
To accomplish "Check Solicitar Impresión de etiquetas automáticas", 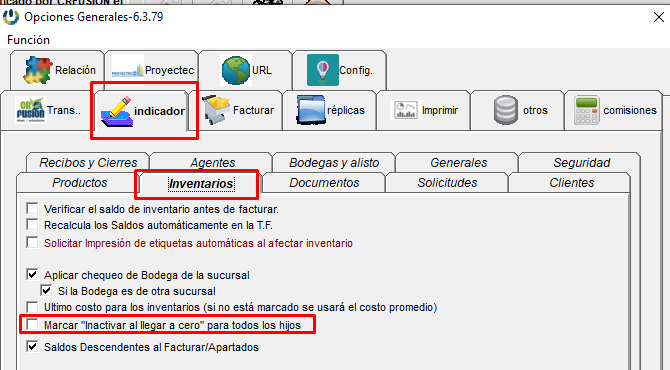I will (x=32, y=242).
